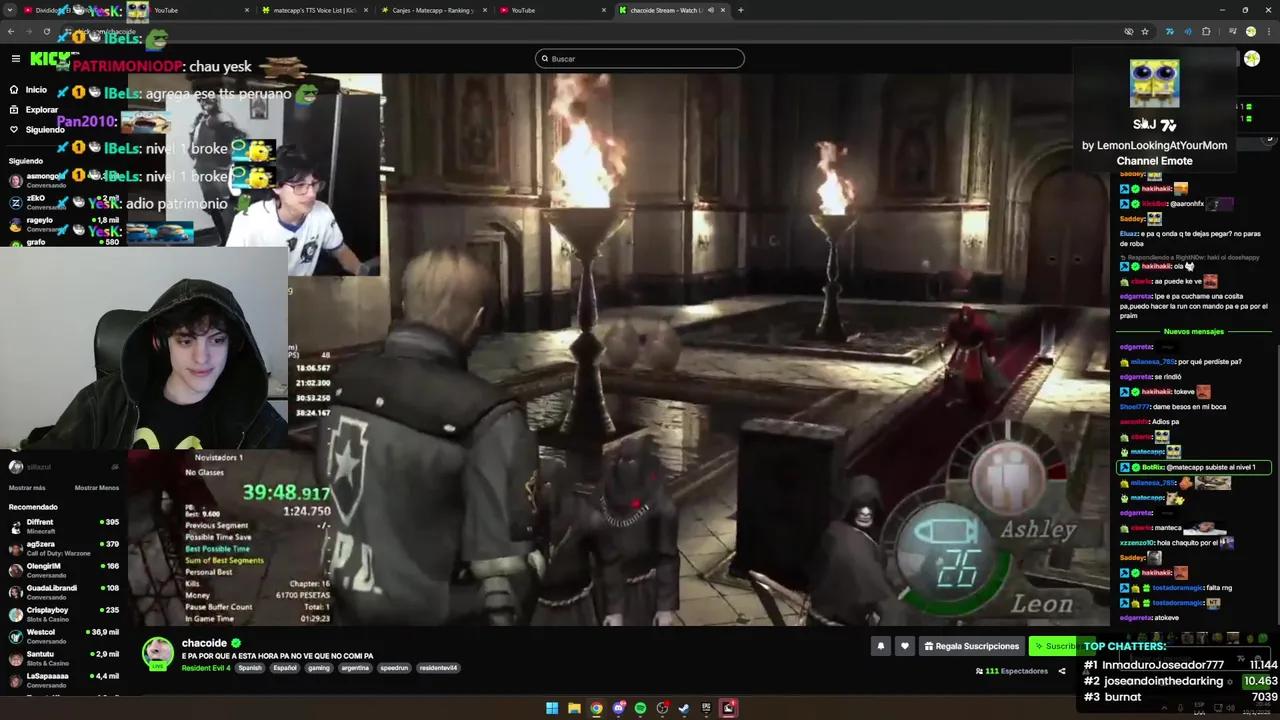Screen dimensions: 1280x720
Task: Go back in browser
Action: point(11,31)
